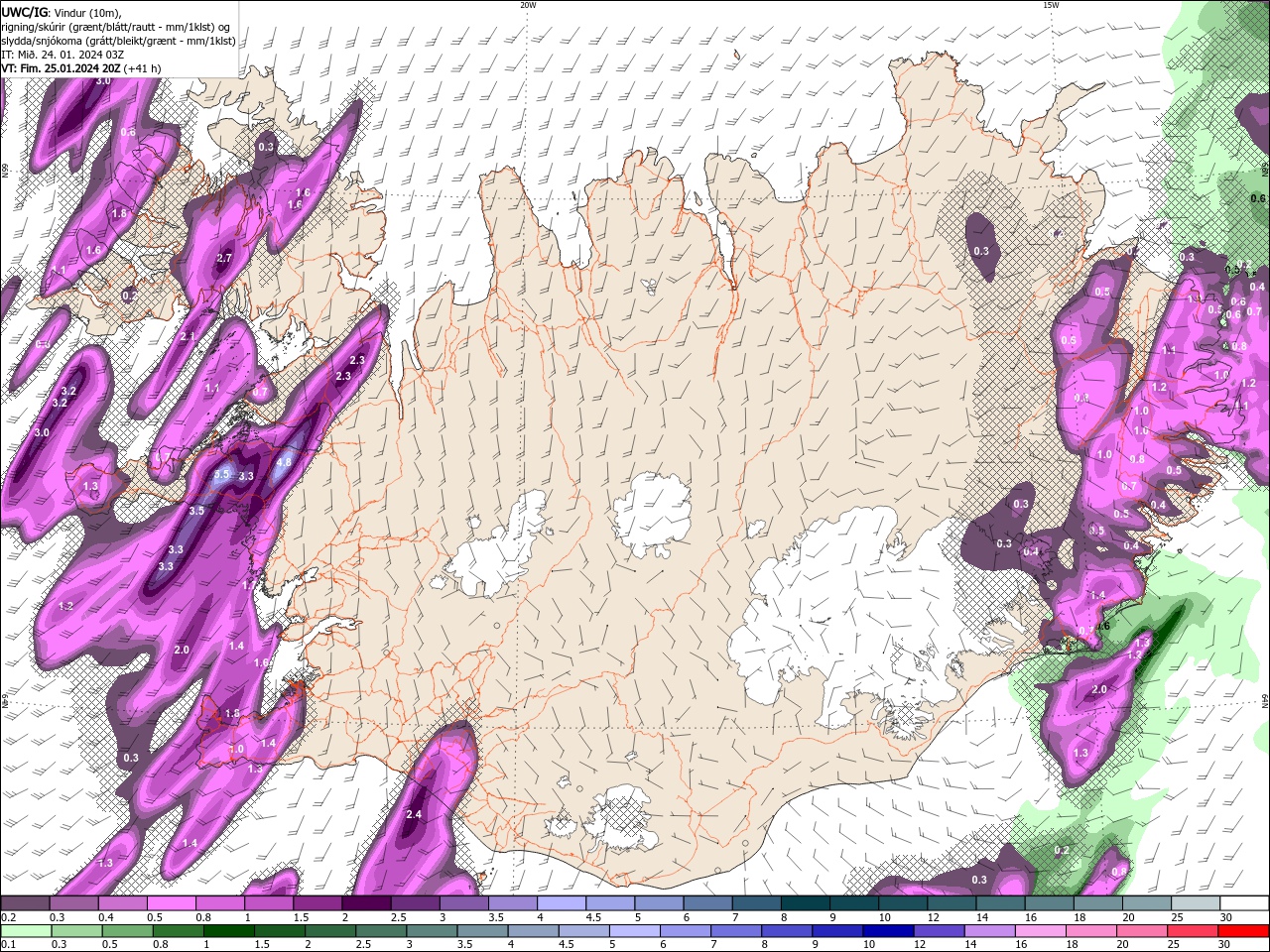1270x952 pixels.
Task: Click the dark navy swatch between 10 and 12 in the rain legend
Action: click(x=886, y=931)
